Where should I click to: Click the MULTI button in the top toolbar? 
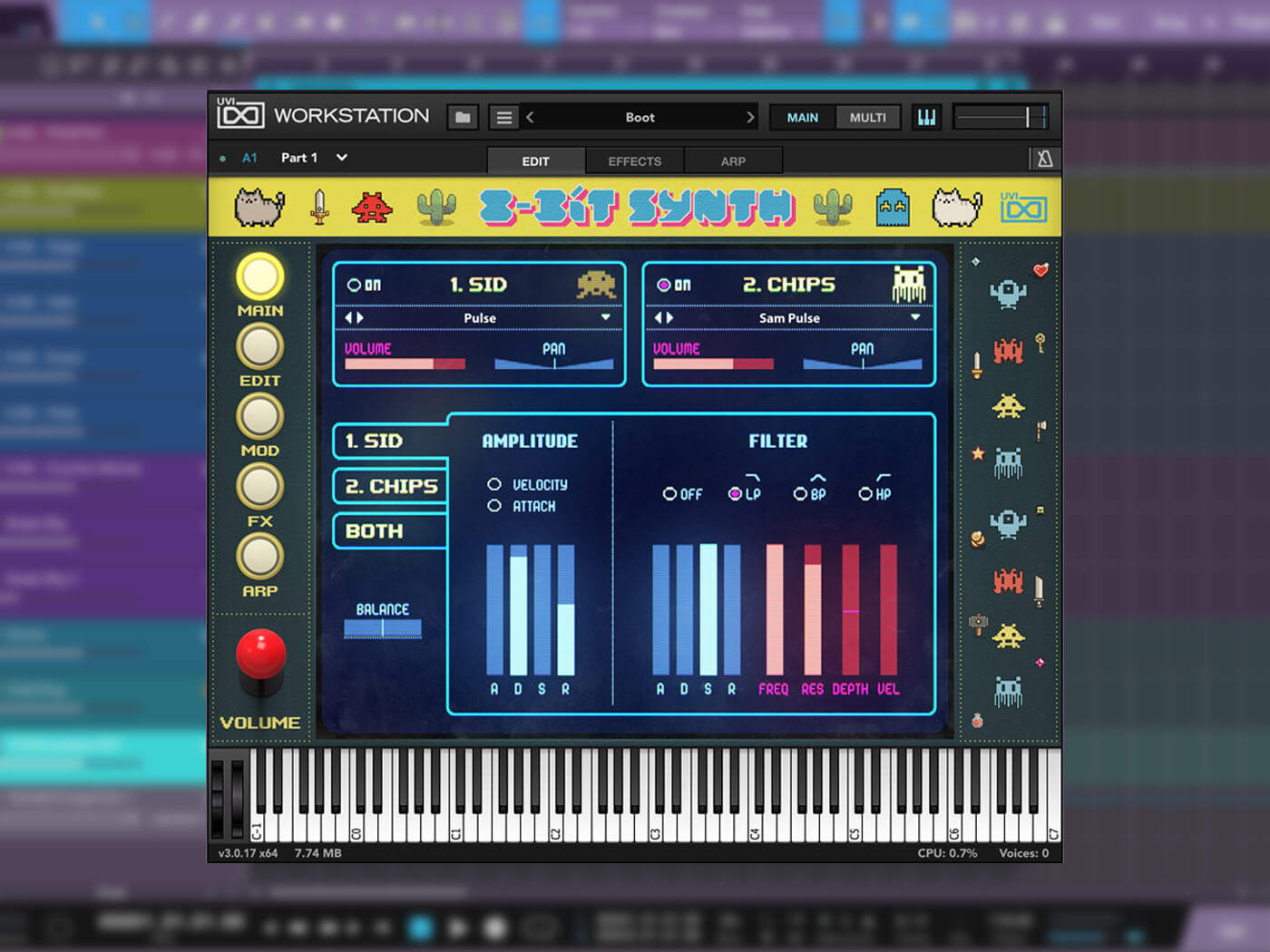click(x=867, y=117)
